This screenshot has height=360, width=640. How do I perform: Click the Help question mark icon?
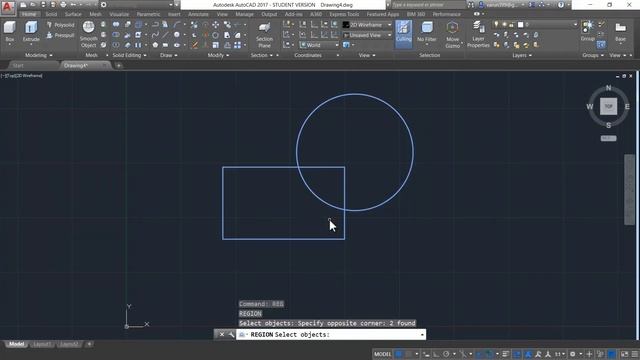click(561, 5)
